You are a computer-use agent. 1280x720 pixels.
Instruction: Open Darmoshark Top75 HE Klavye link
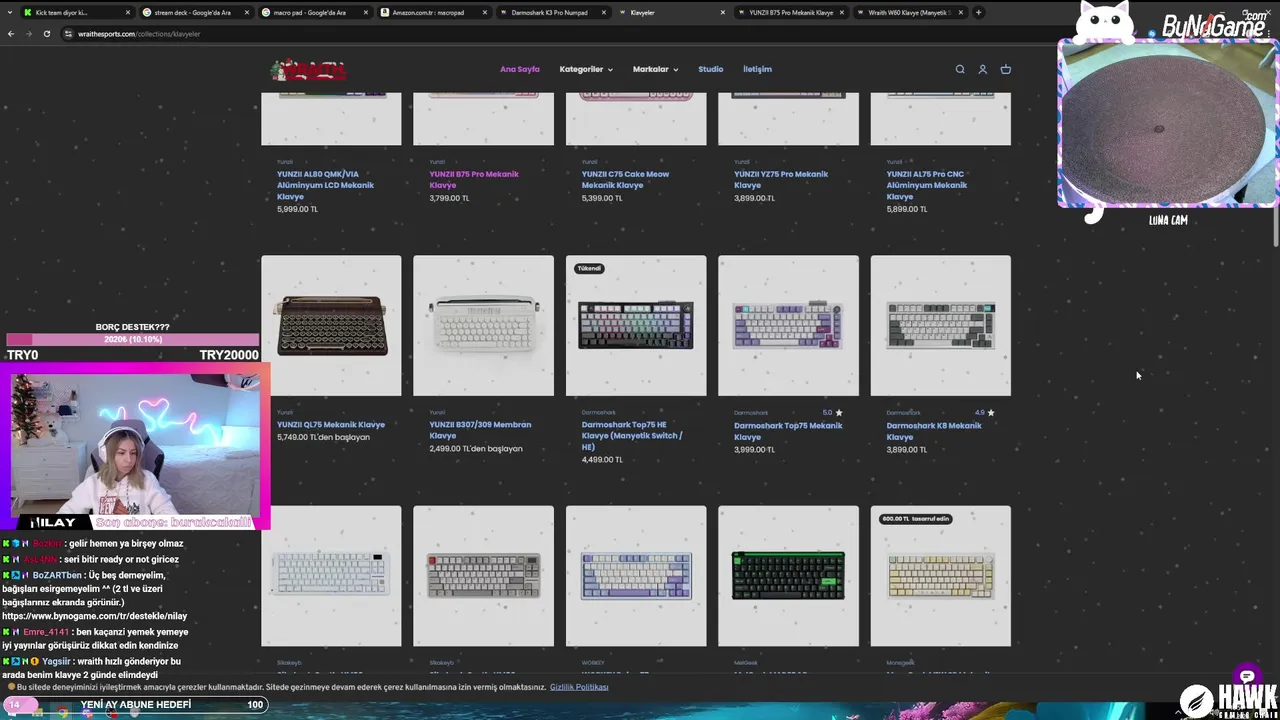point(632,435)
